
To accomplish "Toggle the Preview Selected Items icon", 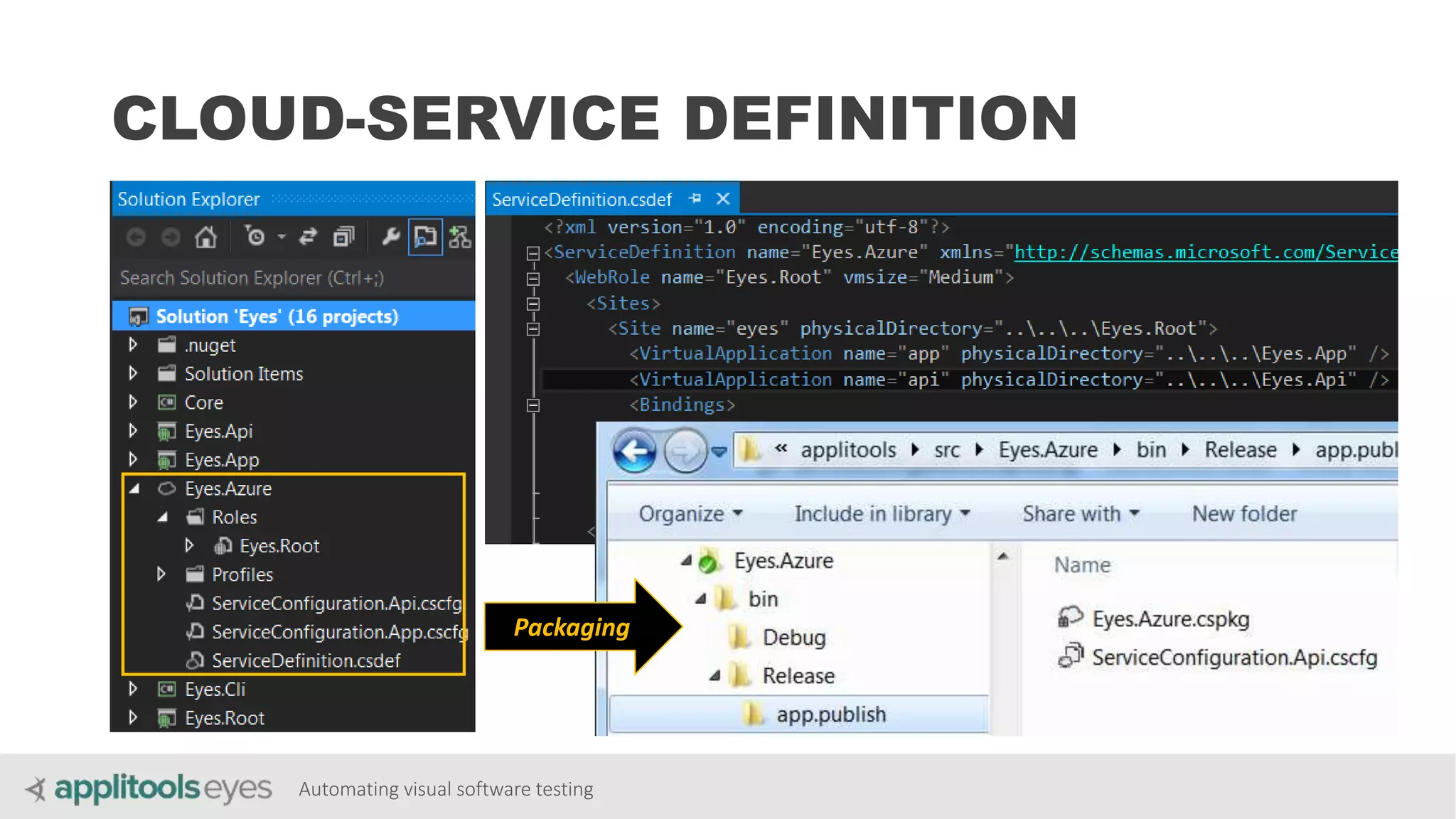I will point(425,237).
